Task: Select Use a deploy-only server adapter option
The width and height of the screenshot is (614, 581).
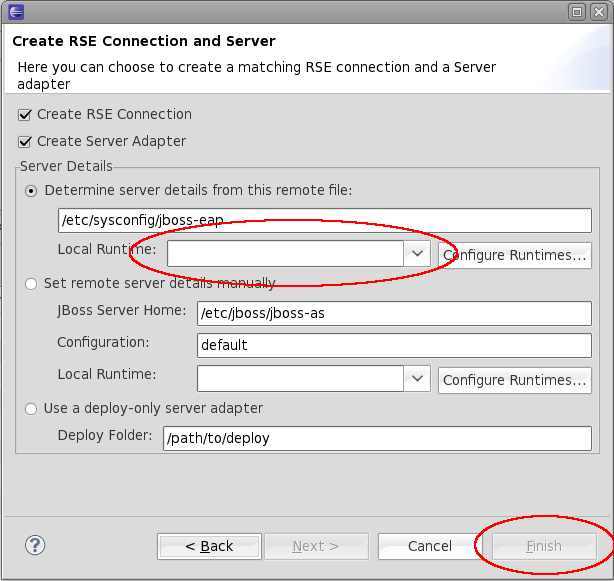Action: tap(31, 408)
